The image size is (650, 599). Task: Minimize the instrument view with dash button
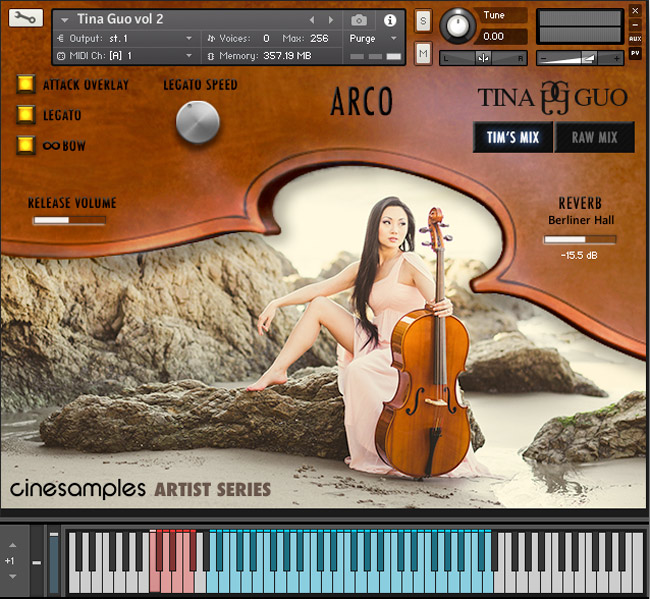click(635, 25)
